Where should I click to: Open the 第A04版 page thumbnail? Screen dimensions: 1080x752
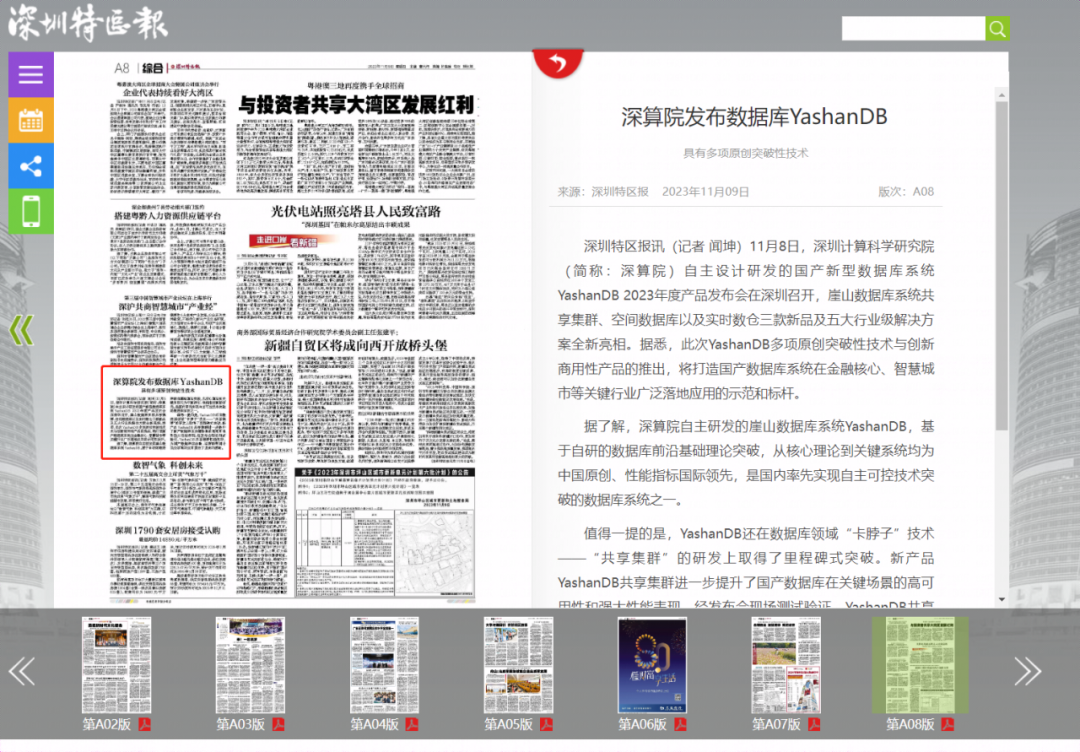coord(384,665)
